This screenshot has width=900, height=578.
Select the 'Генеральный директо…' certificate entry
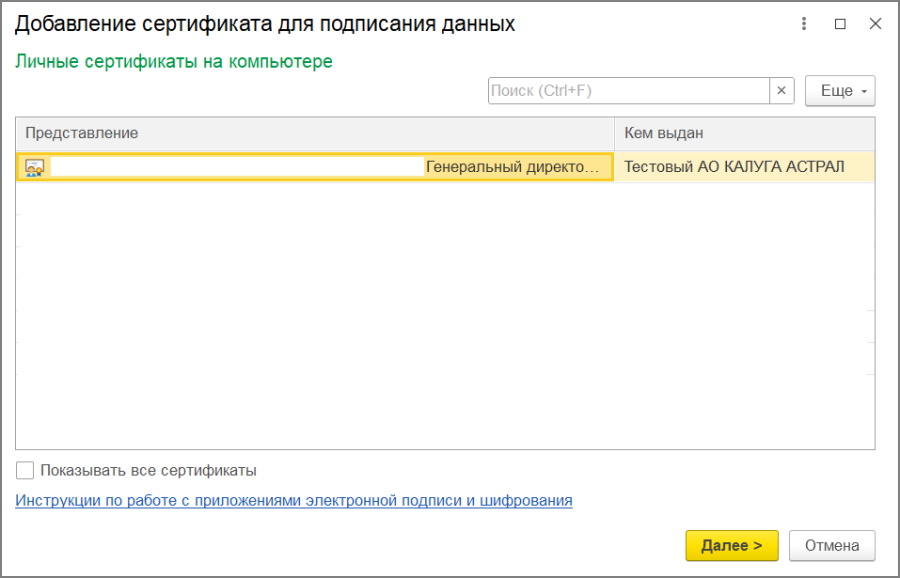coord(315,167)
